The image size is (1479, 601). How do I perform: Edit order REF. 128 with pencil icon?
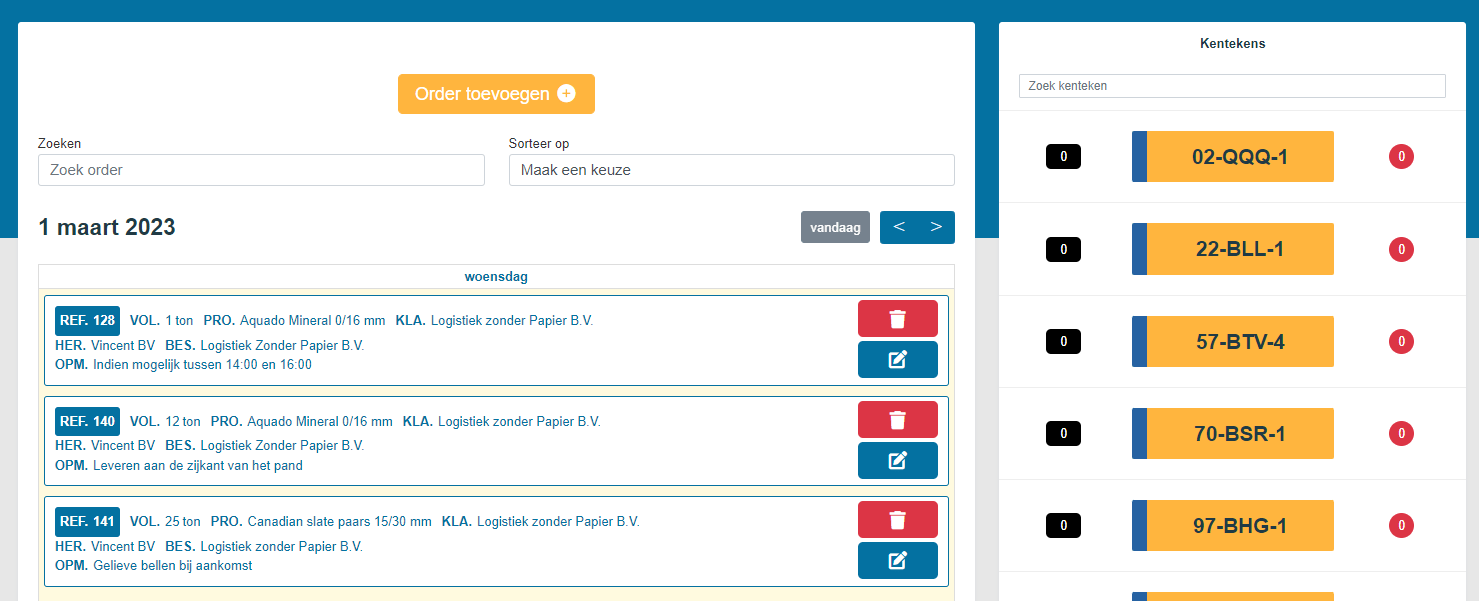pos(897,359)
